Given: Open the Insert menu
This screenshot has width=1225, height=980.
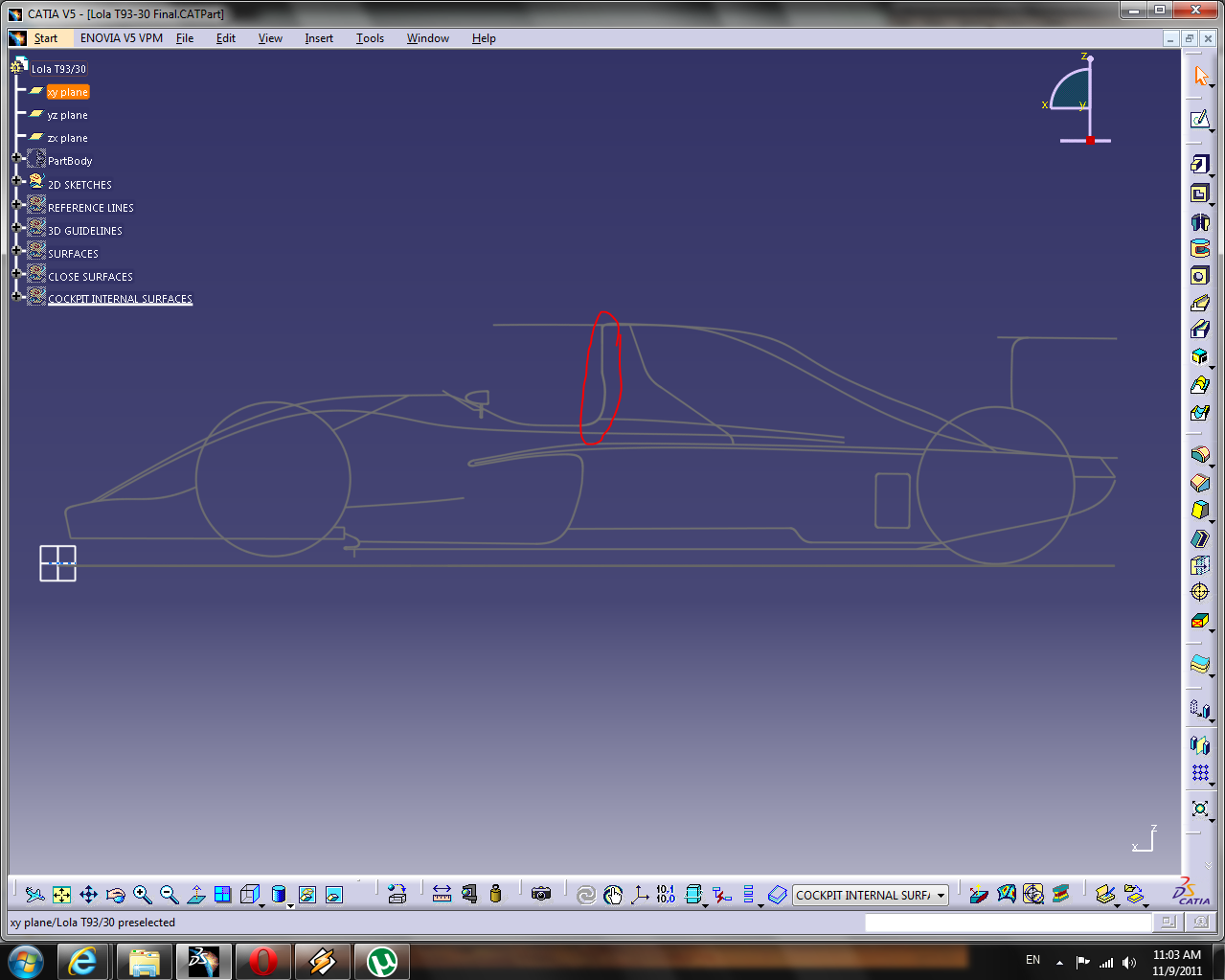Looking at the screenshot, I should tap(319, 38).
